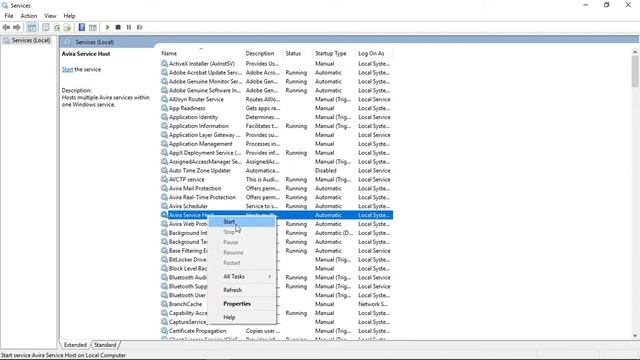Click the Export List toolbar icon
Screen dimensions: 640x360
[x=67, y=27]
